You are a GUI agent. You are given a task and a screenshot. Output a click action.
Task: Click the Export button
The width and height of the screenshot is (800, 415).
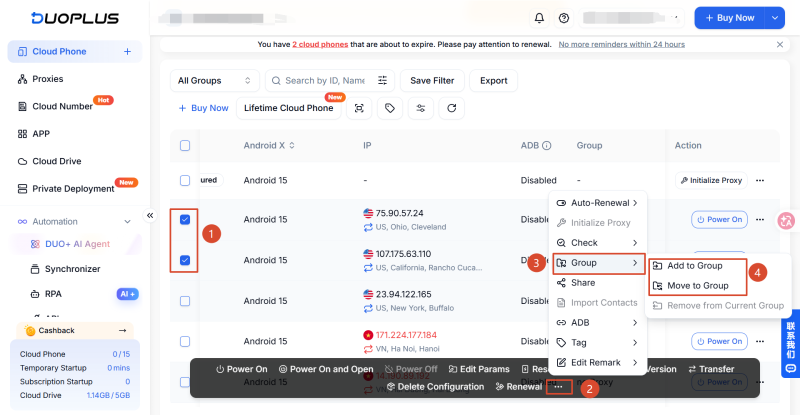pos(493,81)
